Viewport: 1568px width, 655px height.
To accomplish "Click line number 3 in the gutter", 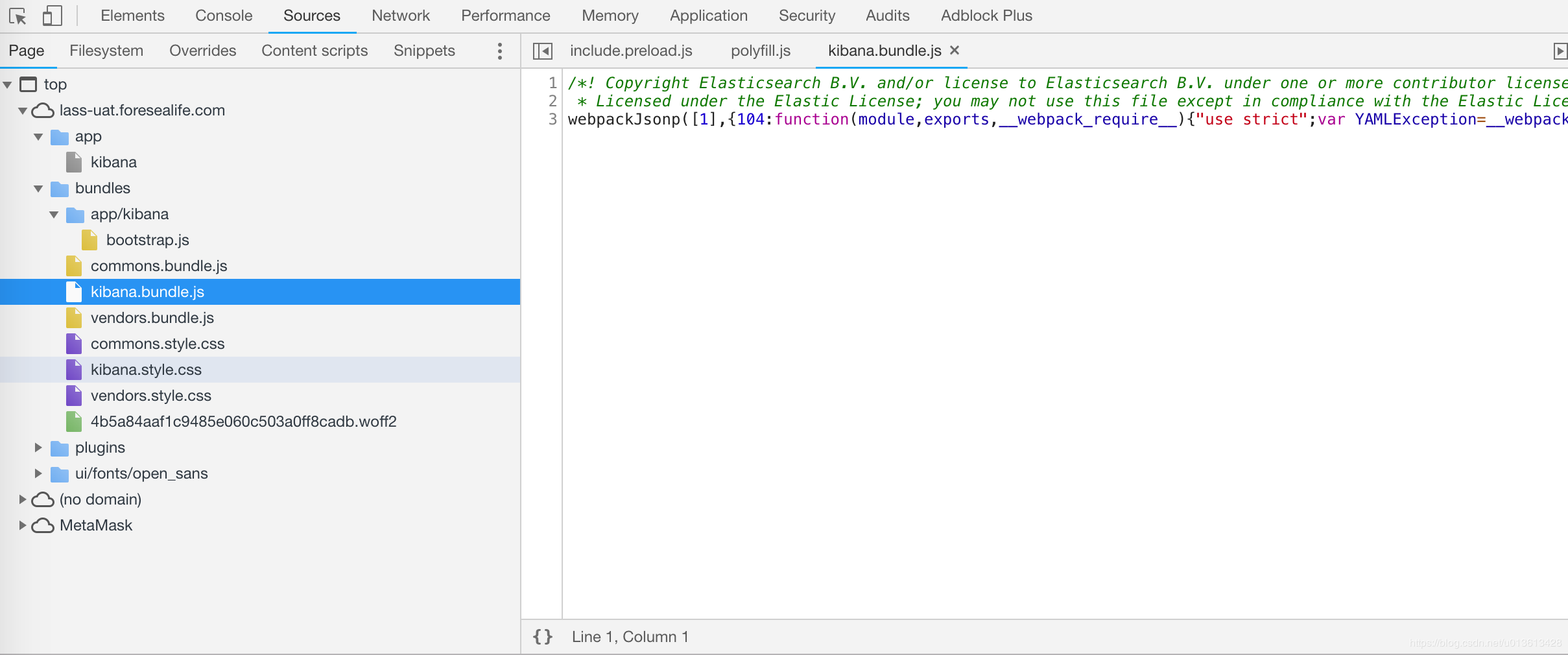I will pyautogui.click(x=552, y=119).
